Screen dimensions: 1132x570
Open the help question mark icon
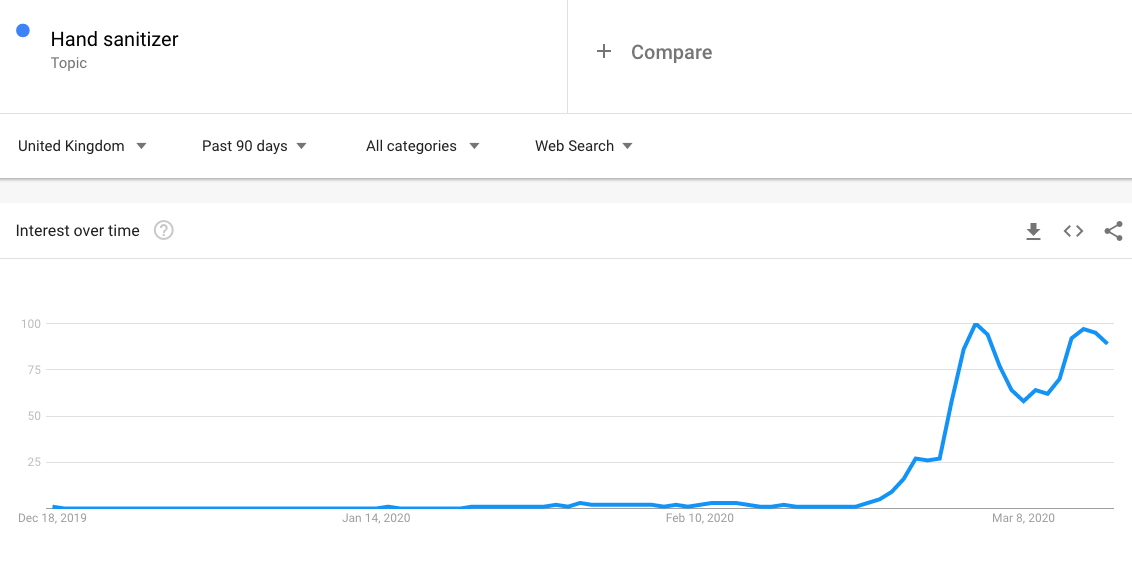pos(164,231)
